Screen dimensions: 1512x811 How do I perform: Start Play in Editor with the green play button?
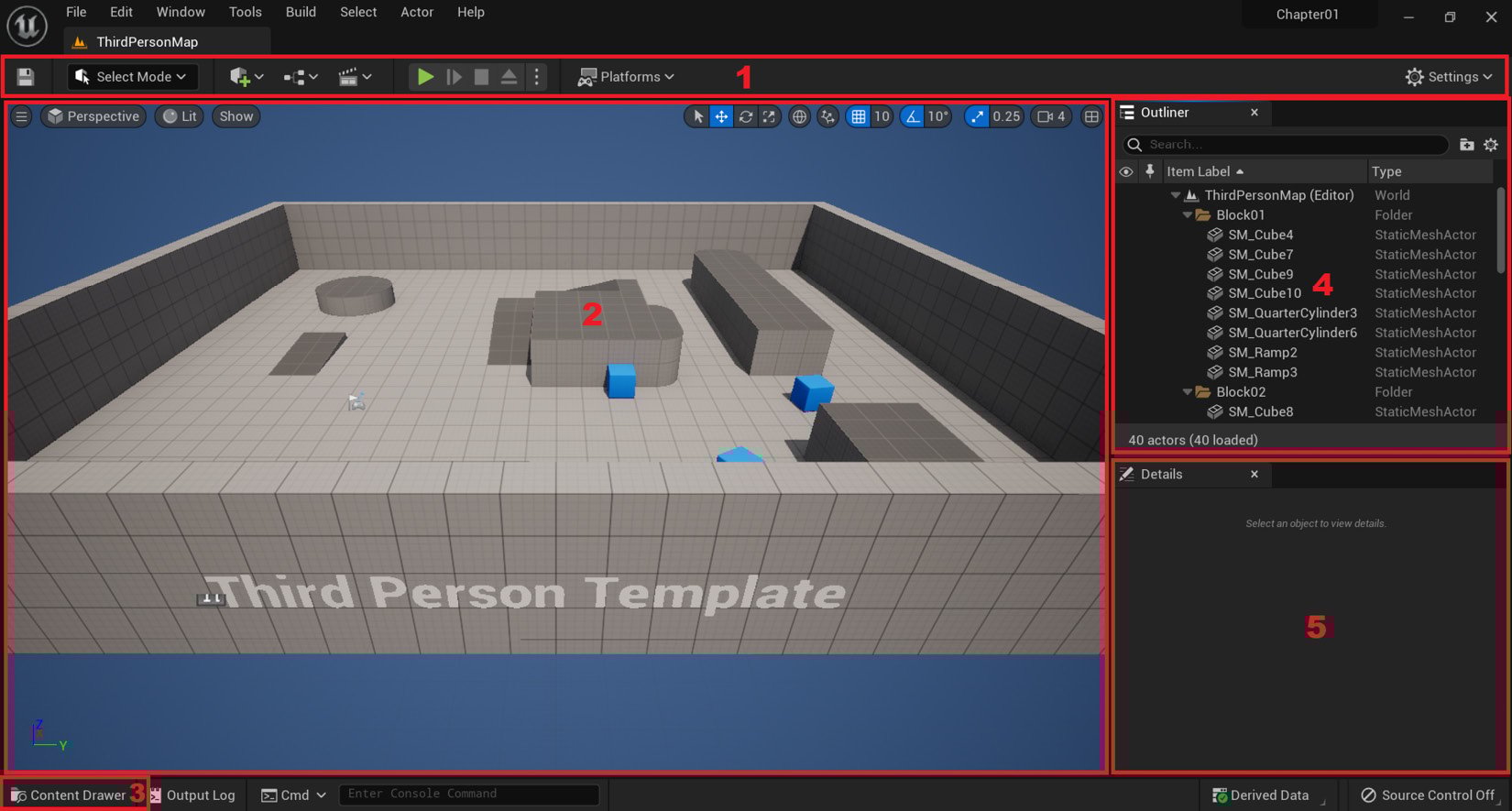(425, 77)
